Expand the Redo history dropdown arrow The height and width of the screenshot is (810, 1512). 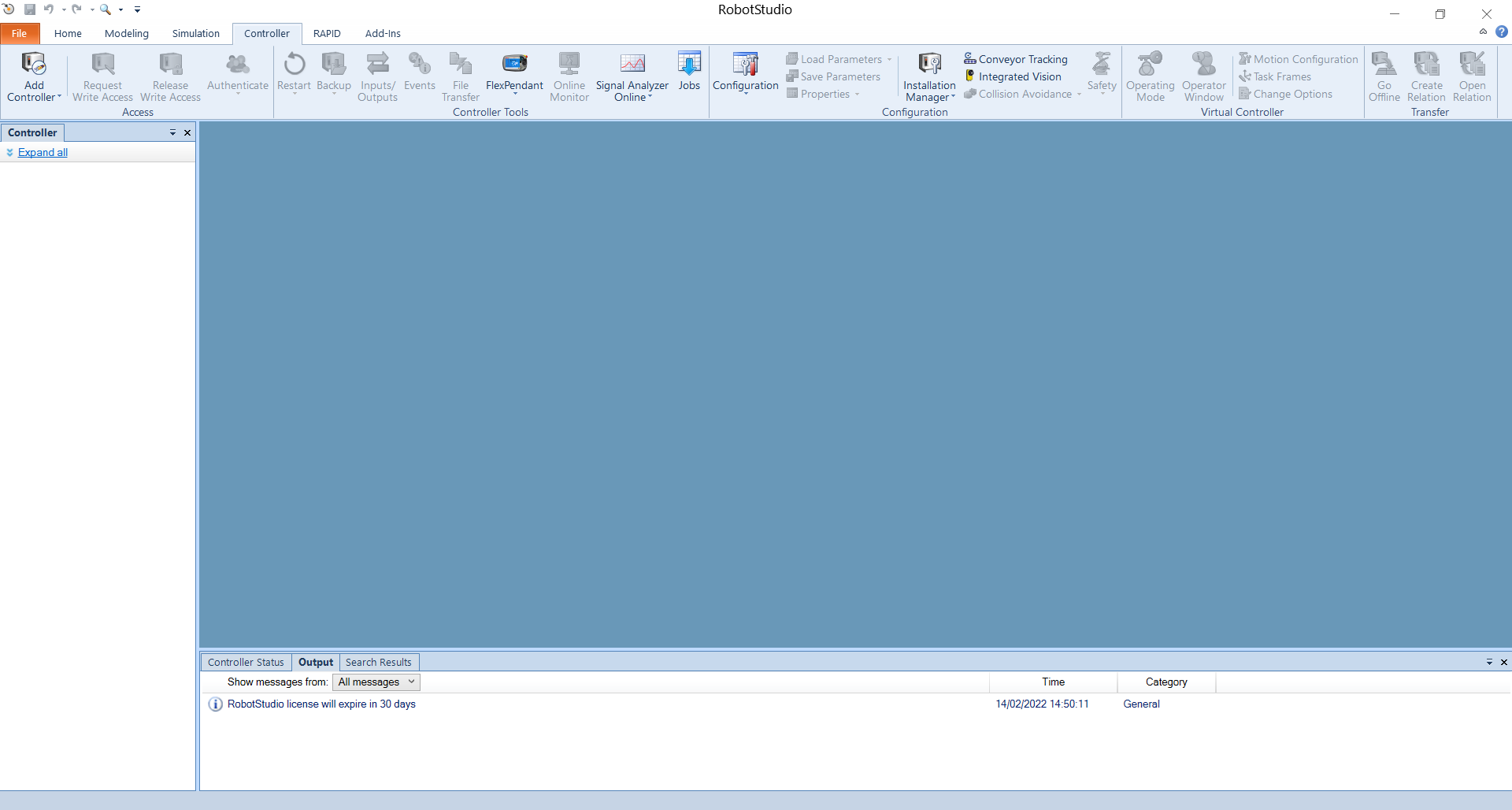(92, 10)
